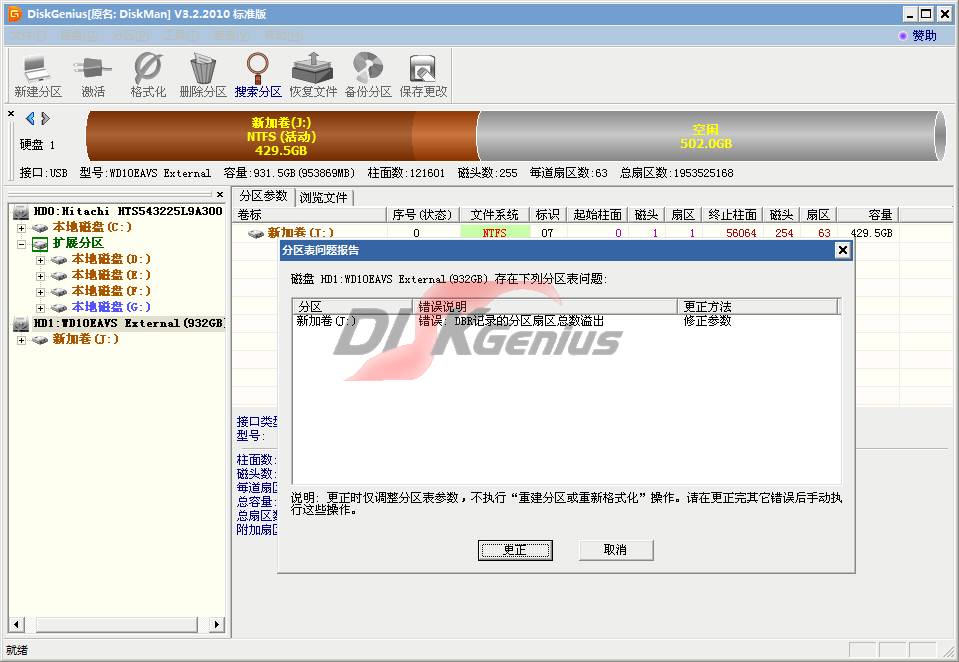Click the 429.5GB capacity cell in the table

(x=871, y=232)
